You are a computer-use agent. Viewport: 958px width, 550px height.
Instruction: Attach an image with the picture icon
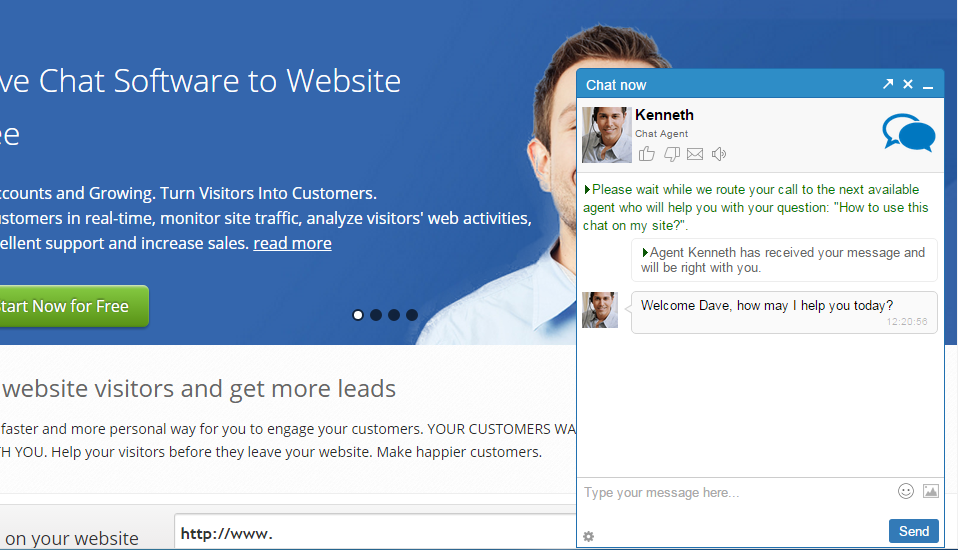click(x=931, y=491)
